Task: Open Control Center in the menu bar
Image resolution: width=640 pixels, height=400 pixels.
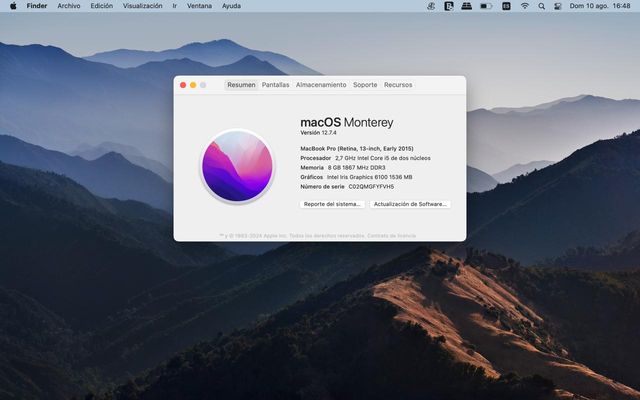Action: 558,6
